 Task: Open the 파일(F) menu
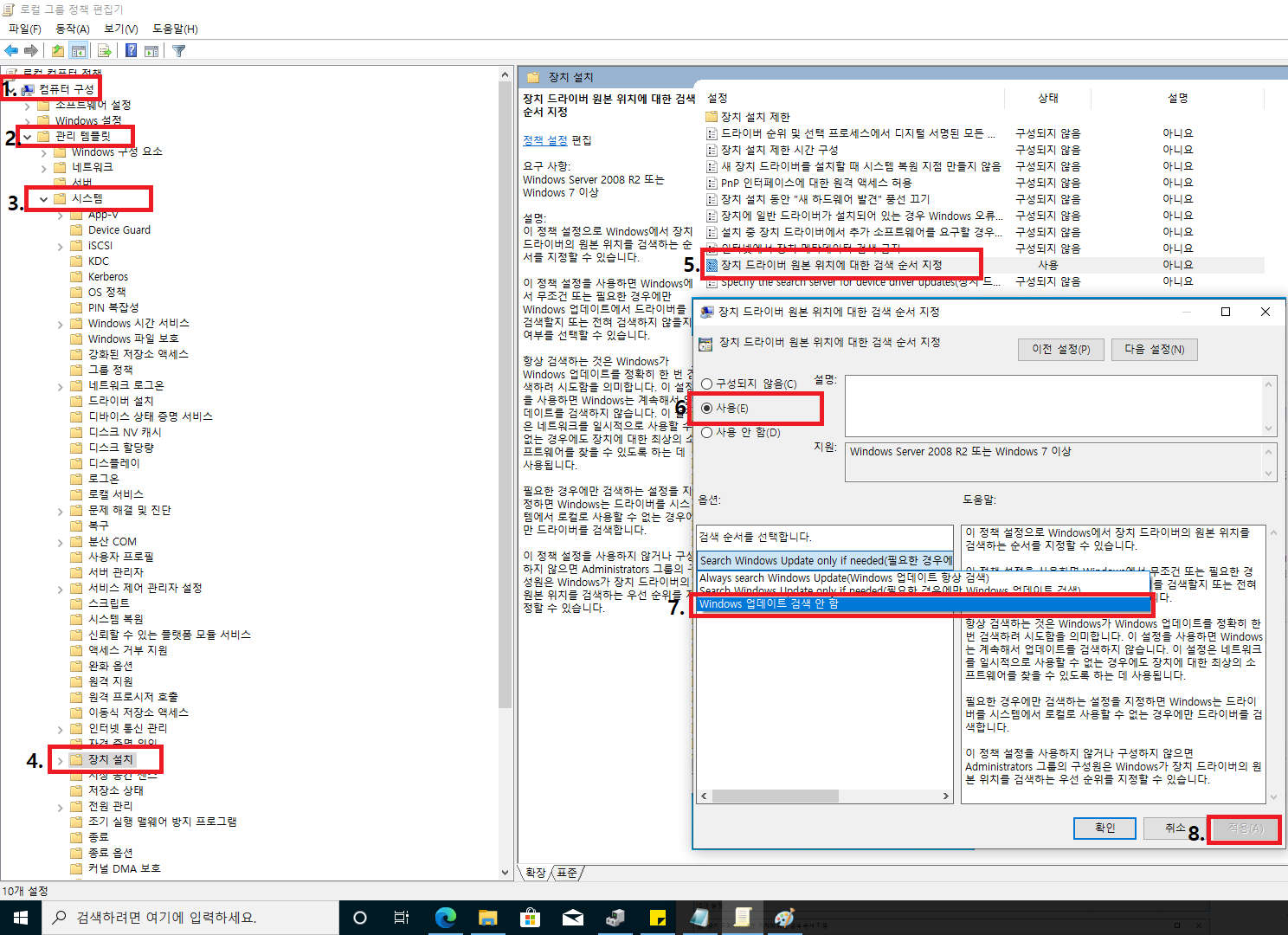click(x=25, y=29)
